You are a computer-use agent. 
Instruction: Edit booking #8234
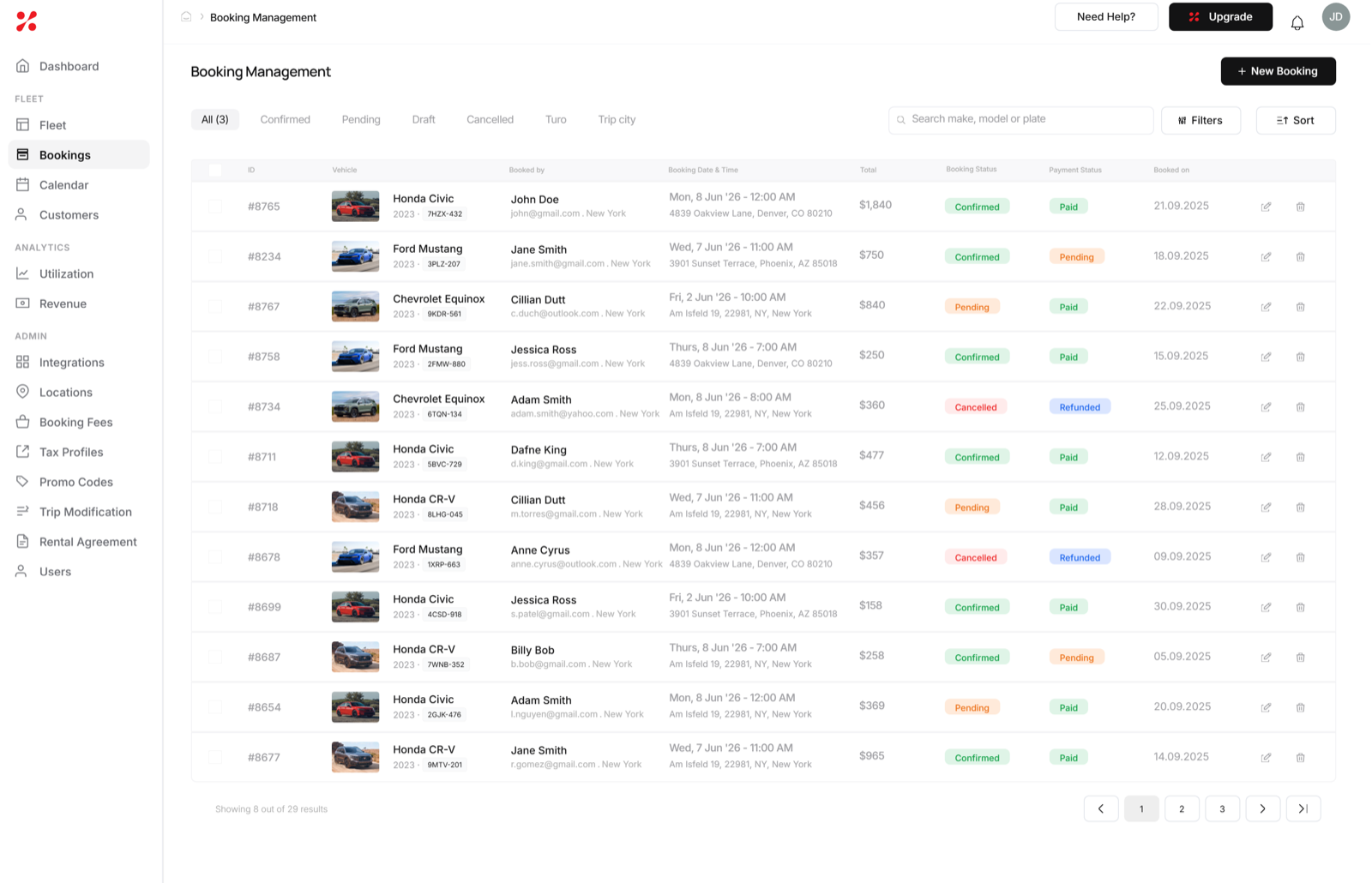click(x=1266, y=256)
